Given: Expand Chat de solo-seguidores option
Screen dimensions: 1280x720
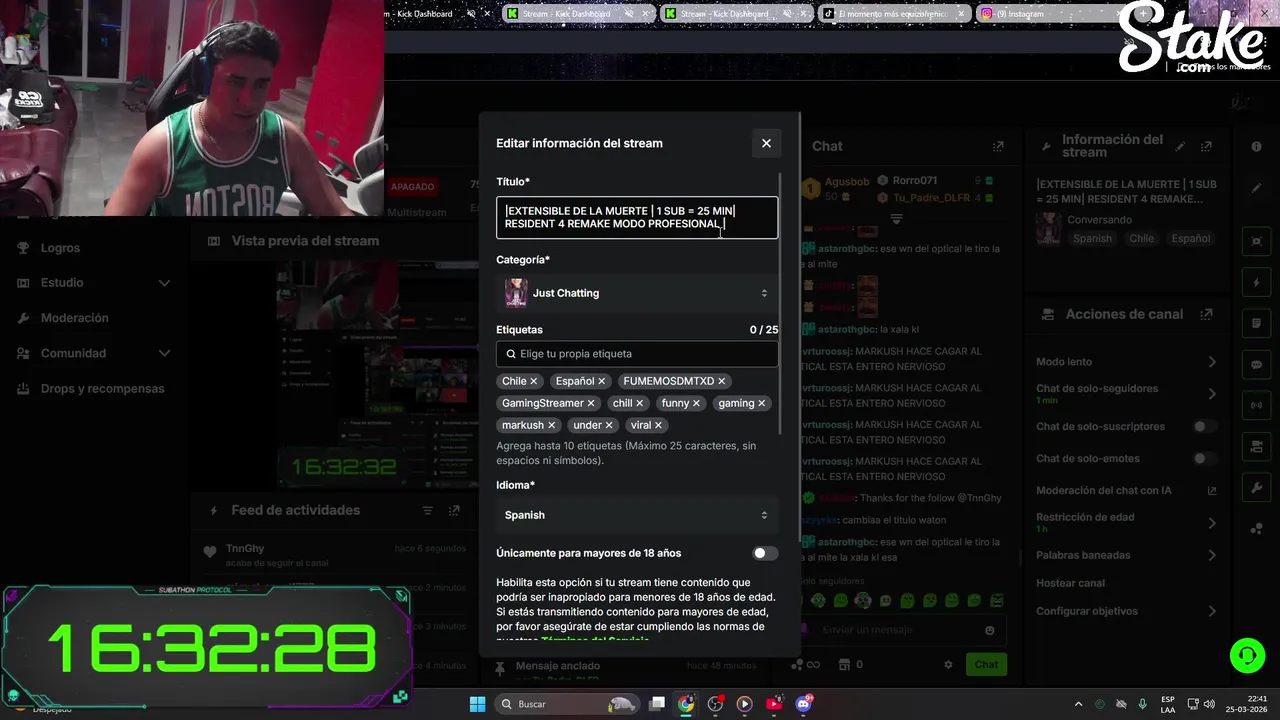Looking at the screenshot, I should click(x=1212, y=393).
